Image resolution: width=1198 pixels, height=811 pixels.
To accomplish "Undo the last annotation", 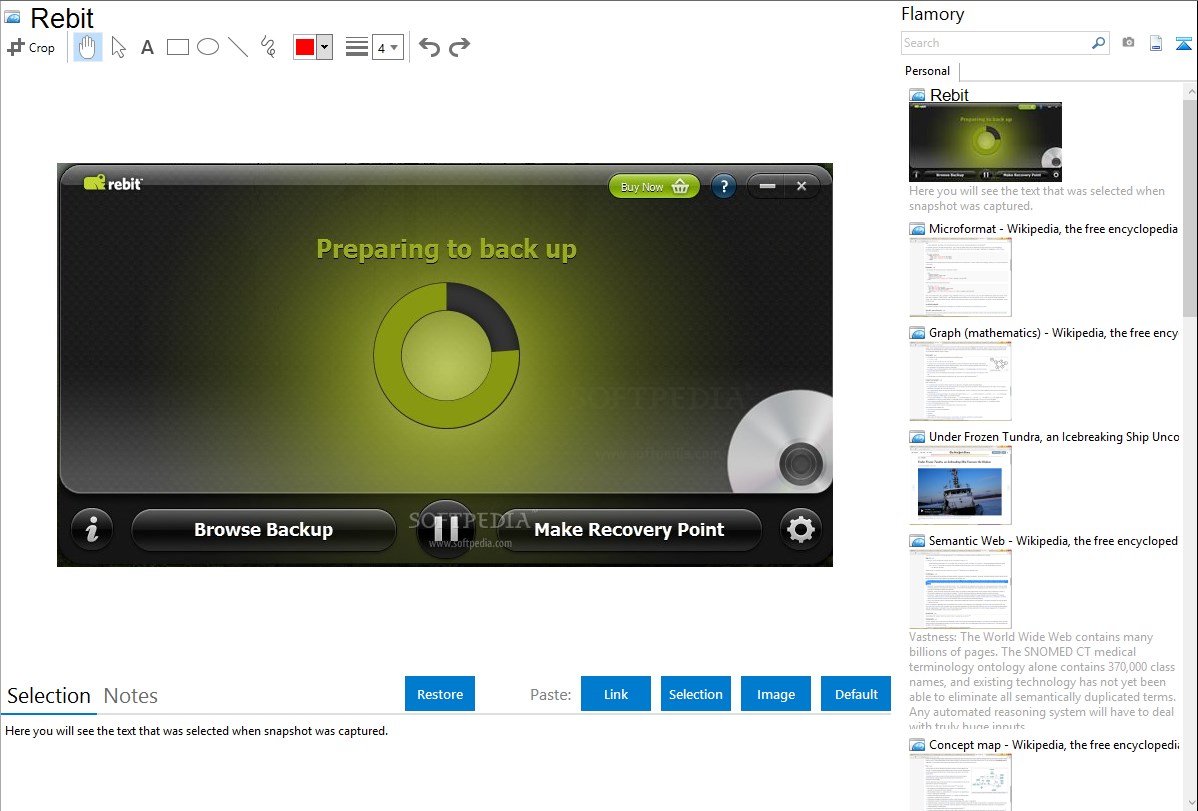I will pos(429,47).
